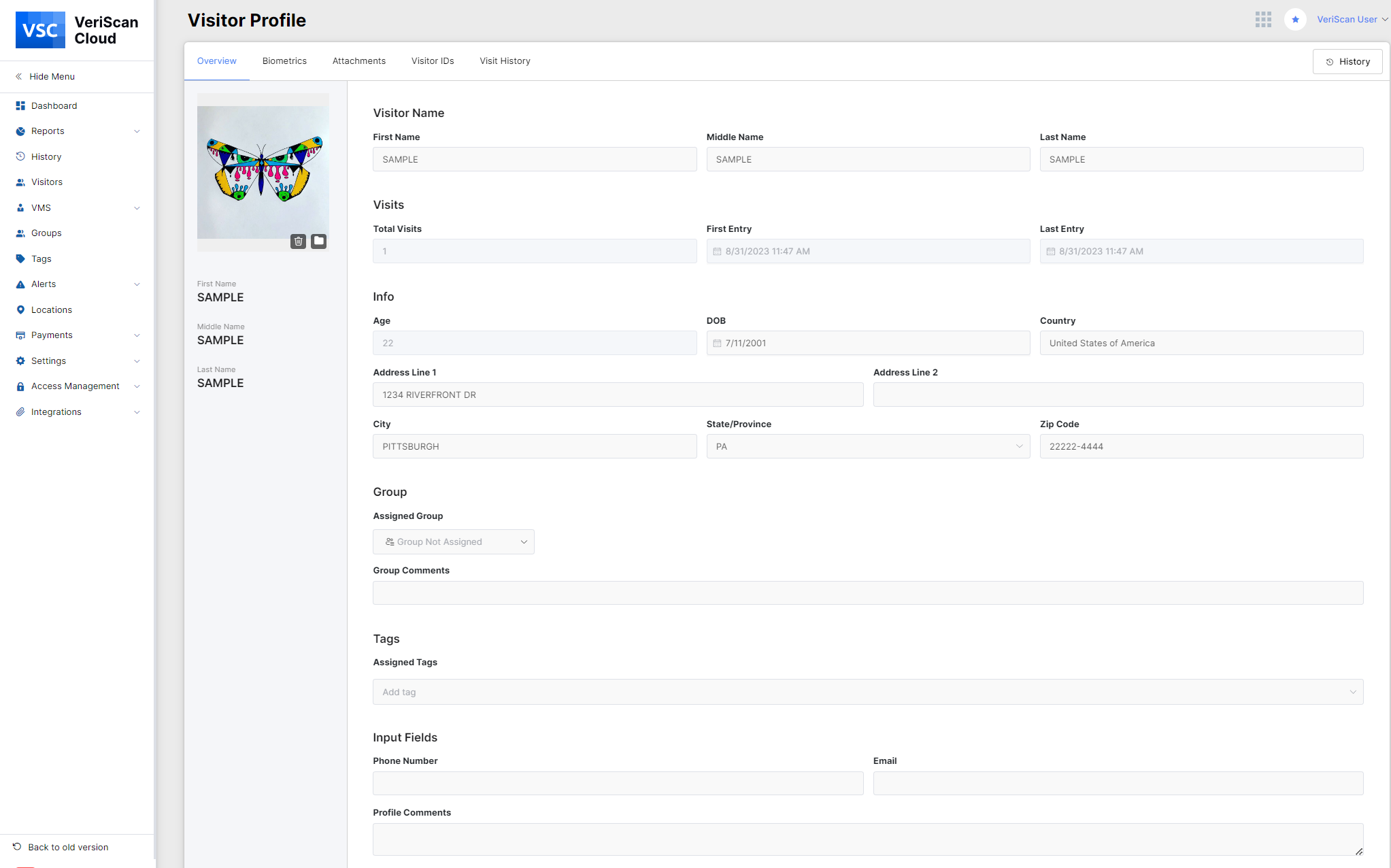This screenshot has width=1391, height=868.
Task: Expand the Alerts submenu chevron
Action: click(137, 284)
